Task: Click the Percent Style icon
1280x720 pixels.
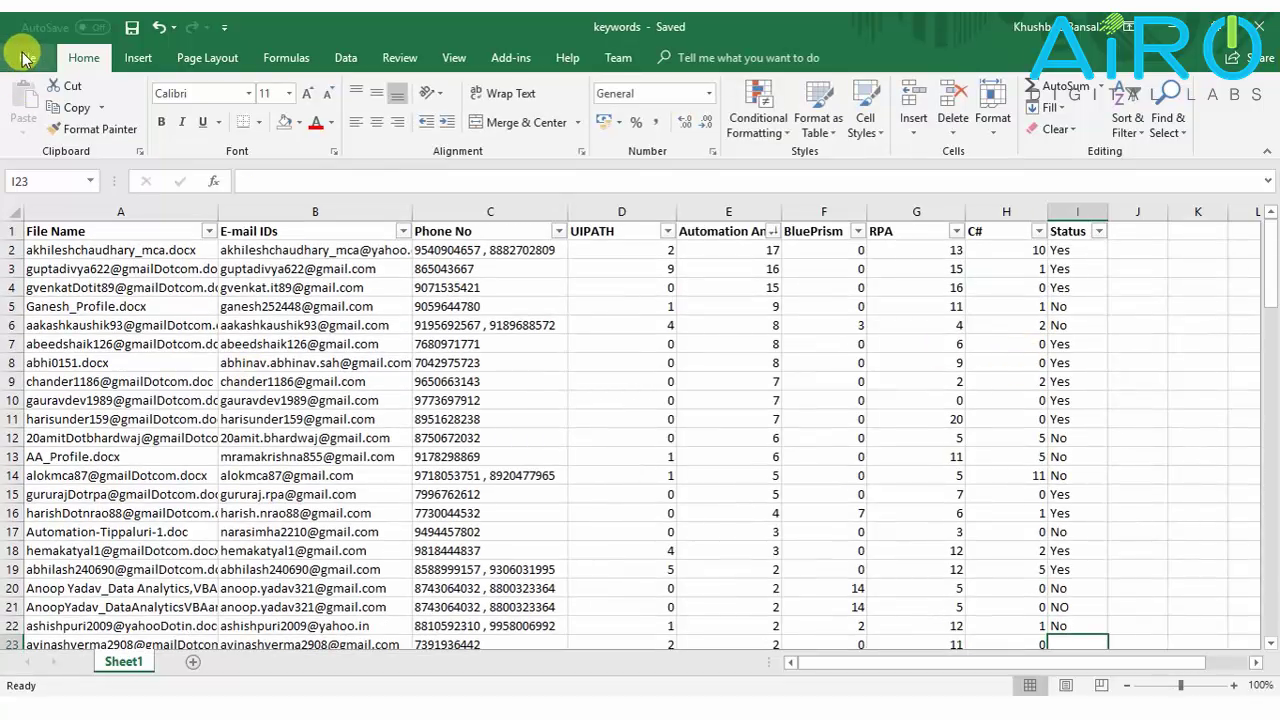Action: (x=636, y=122)
